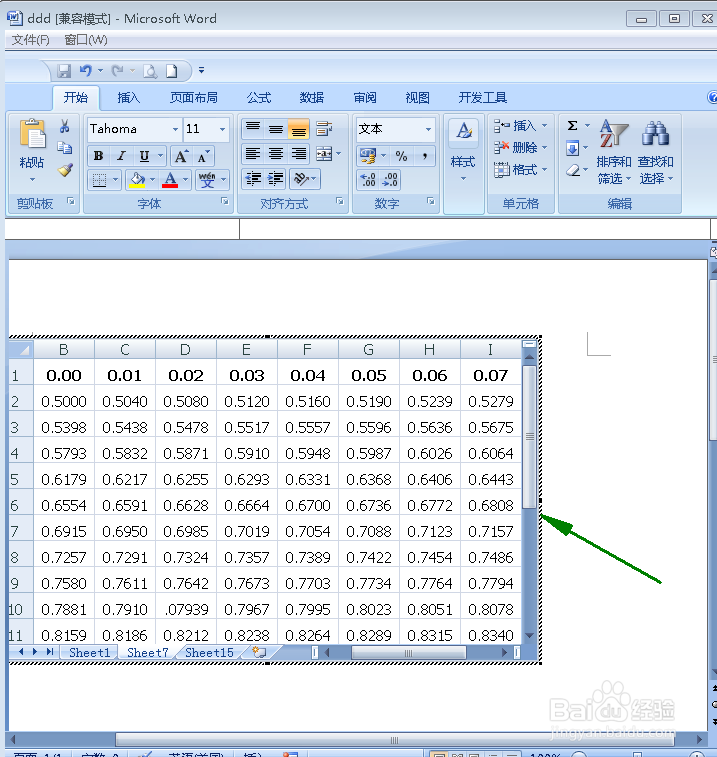Image resolution: width=717 pixels, height=757 pixels.
Task: Open the number format 文本 dropdown
Action: pos(428,129)
